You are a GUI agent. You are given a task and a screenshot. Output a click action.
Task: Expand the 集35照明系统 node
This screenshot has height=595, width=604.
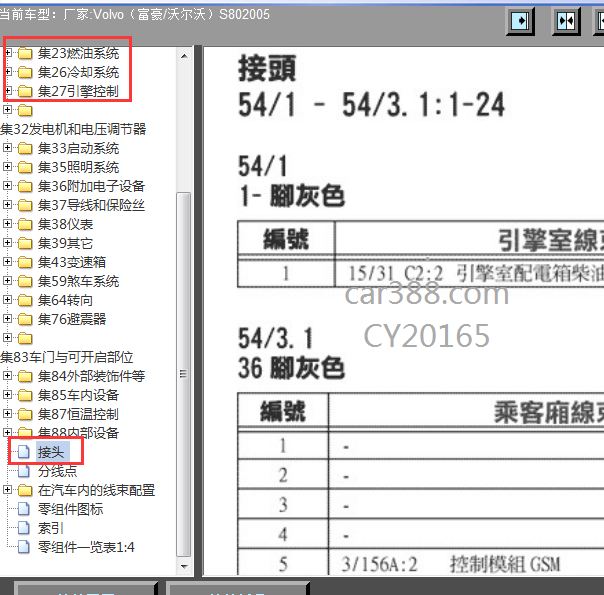point(7,166)
